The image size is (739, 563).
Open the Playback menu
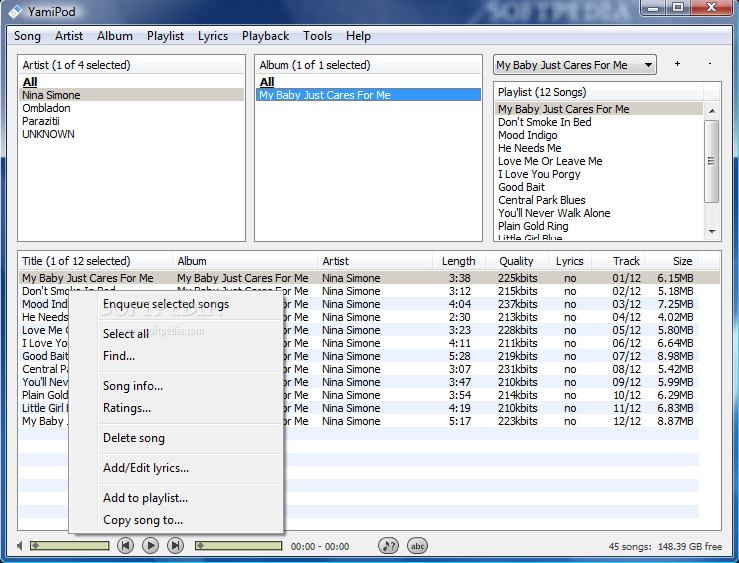click(x=265, y=36)
